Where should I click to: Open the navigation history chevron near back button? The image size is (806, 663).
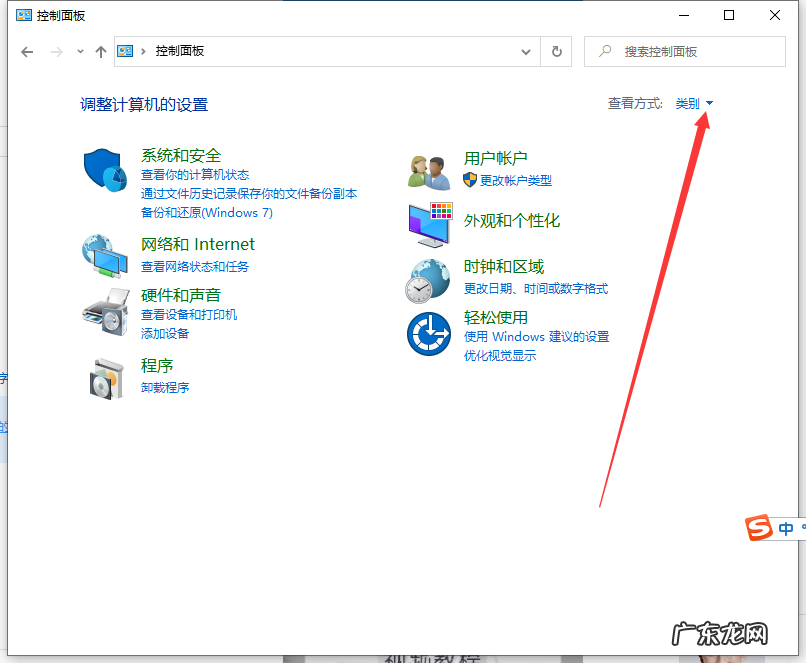coord(78,51)
